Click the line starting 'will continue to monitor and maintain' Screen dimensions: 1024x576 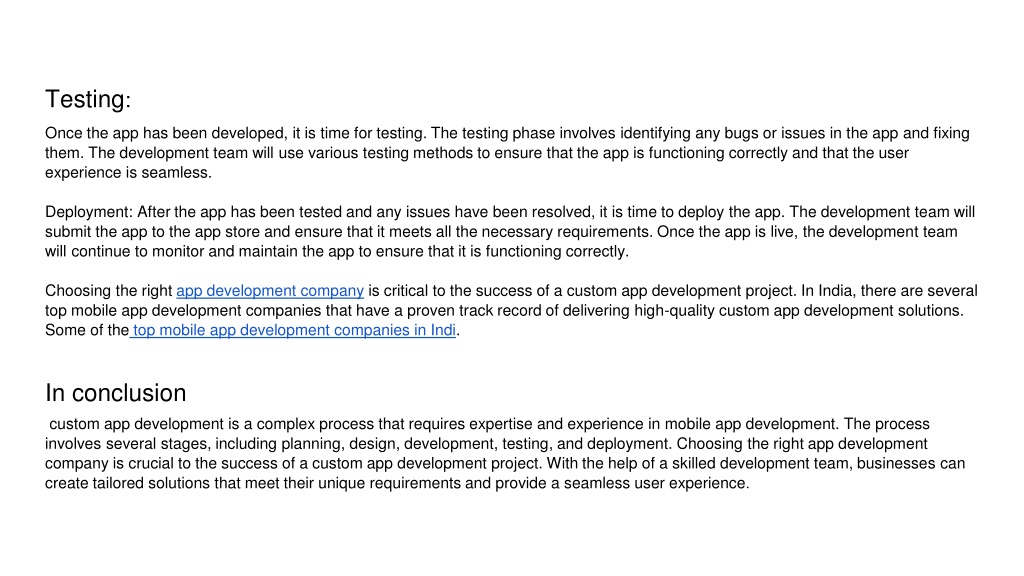tap(337, 251)
